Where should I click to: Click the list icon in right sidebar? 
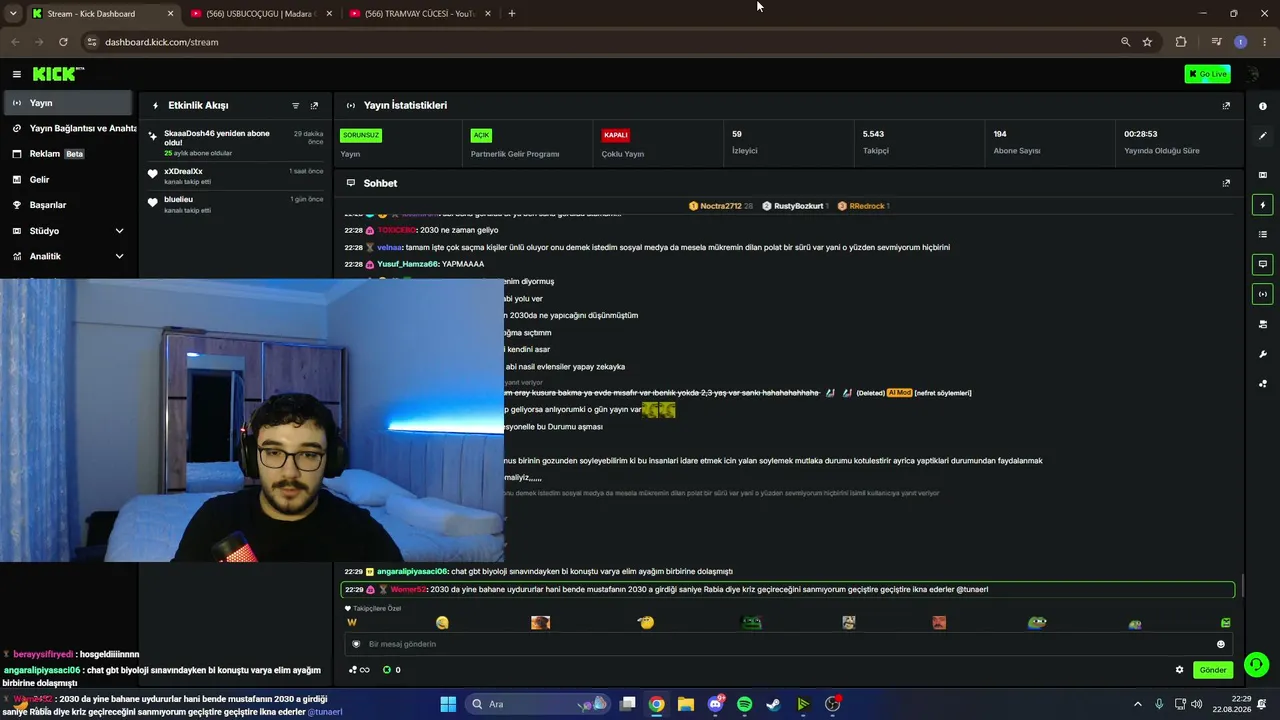click(1262, 234)
